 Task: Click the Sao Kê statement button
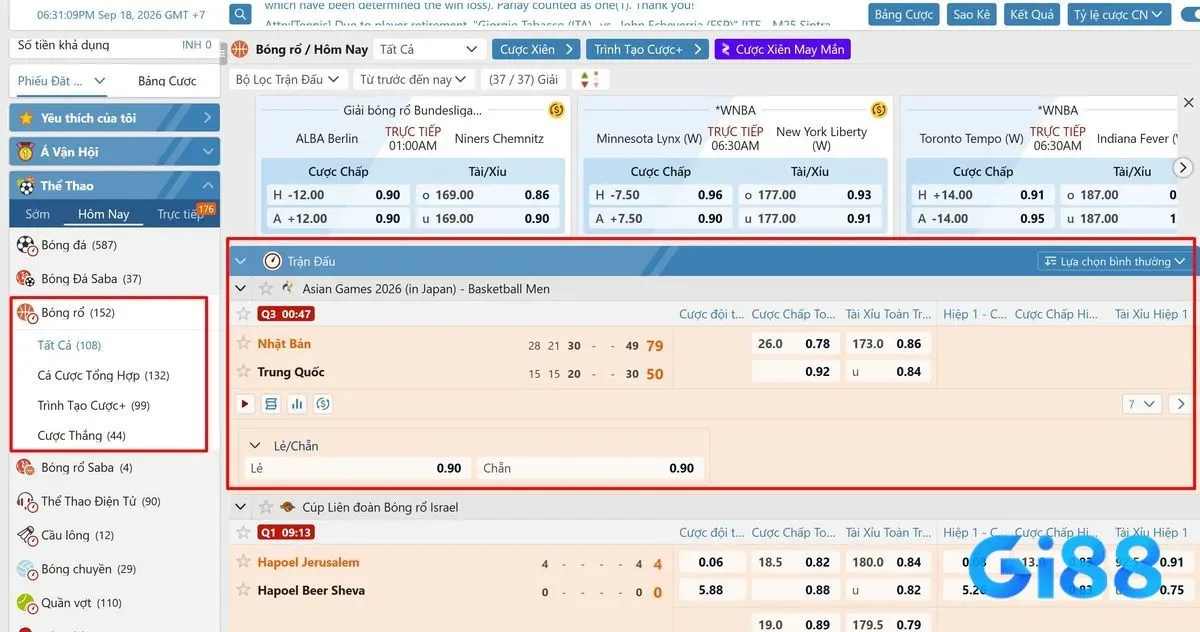tap(971, 15)
